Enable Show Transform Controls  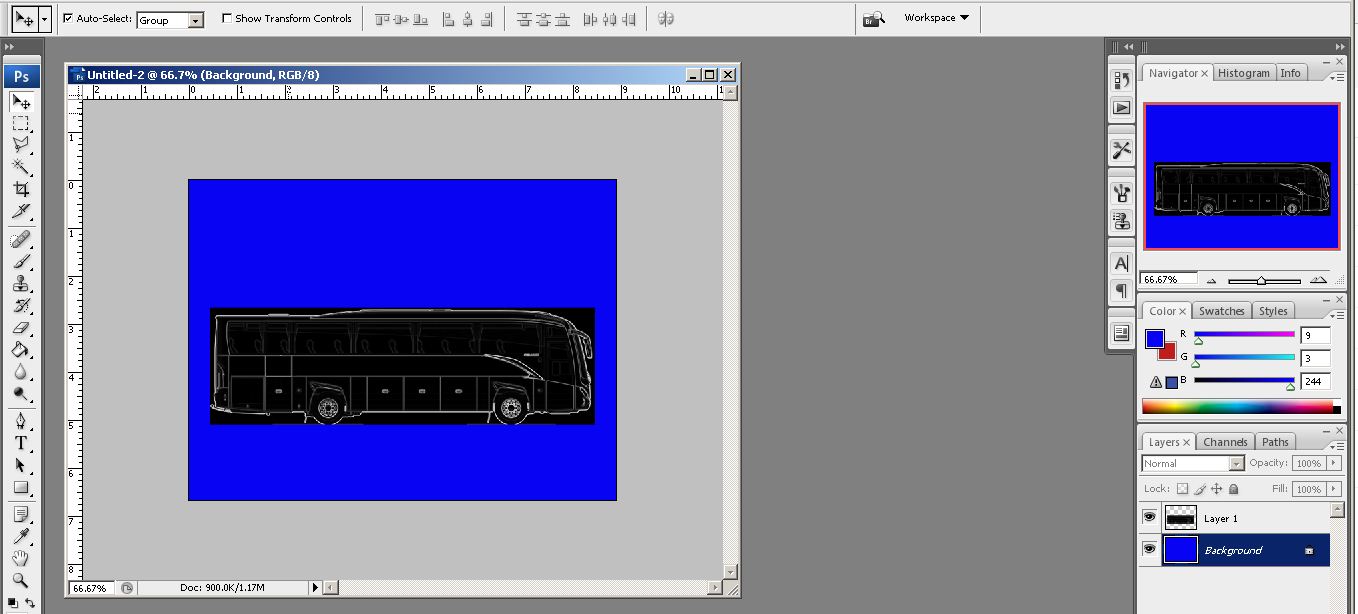click(226, 17)
